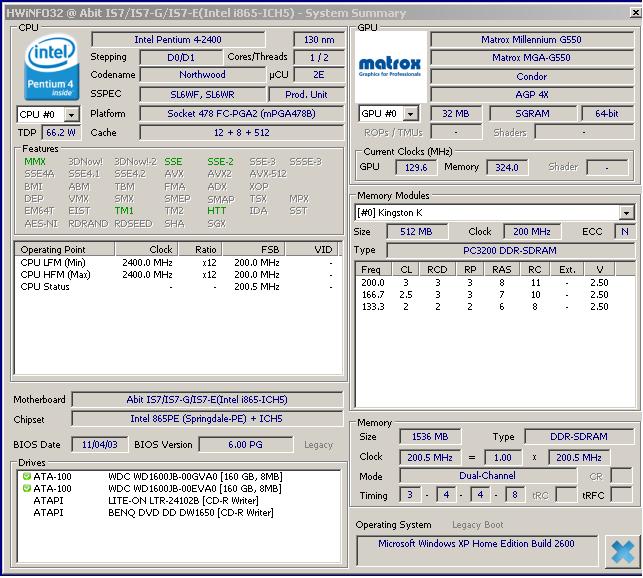
Task: Click the Operating Point column header
Action: point(65,249)
